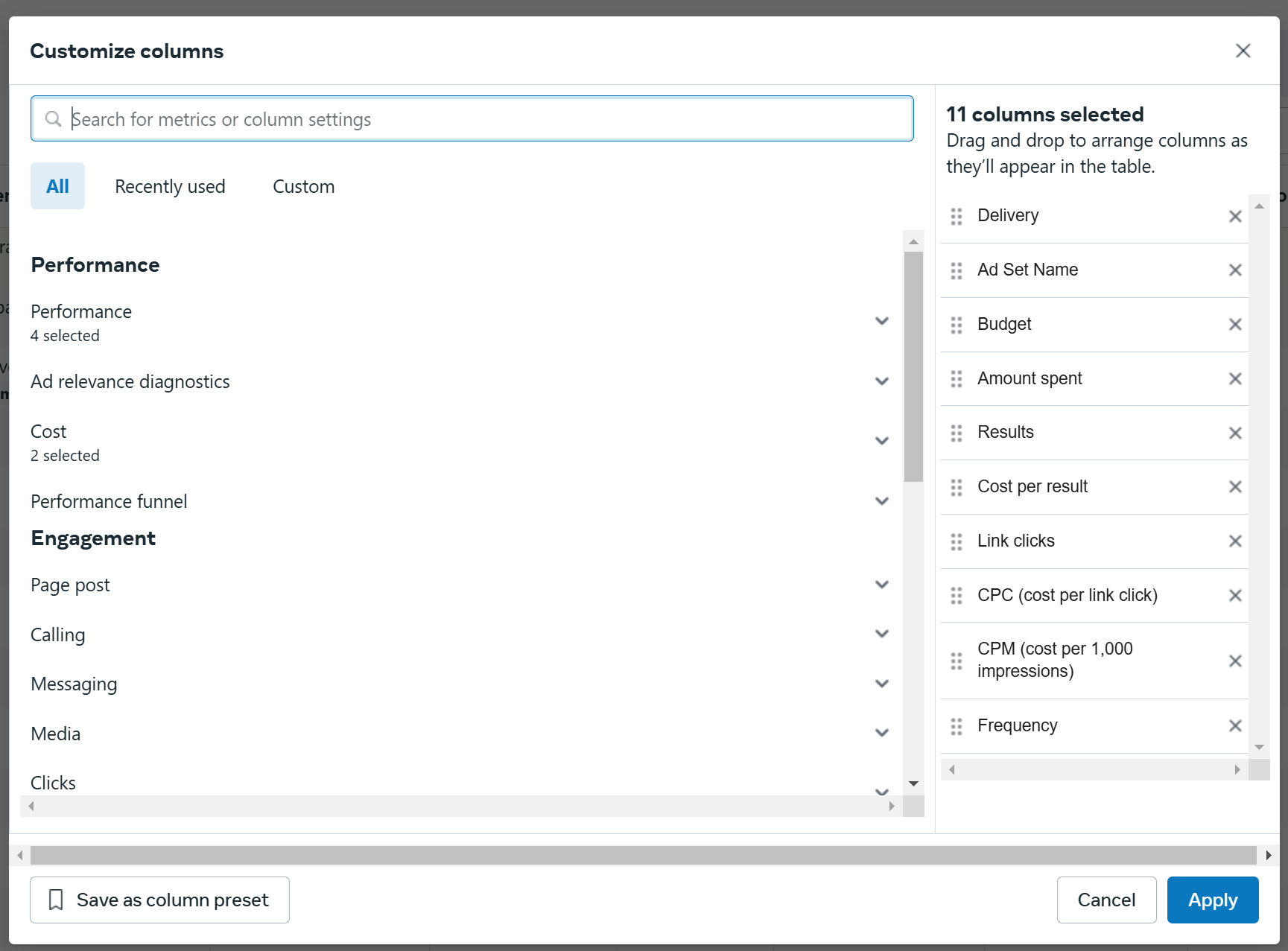Click the Ad Set Name column label
Image resolution: width=1288 pixels, height=951 pixels.
click(1027, 270)
